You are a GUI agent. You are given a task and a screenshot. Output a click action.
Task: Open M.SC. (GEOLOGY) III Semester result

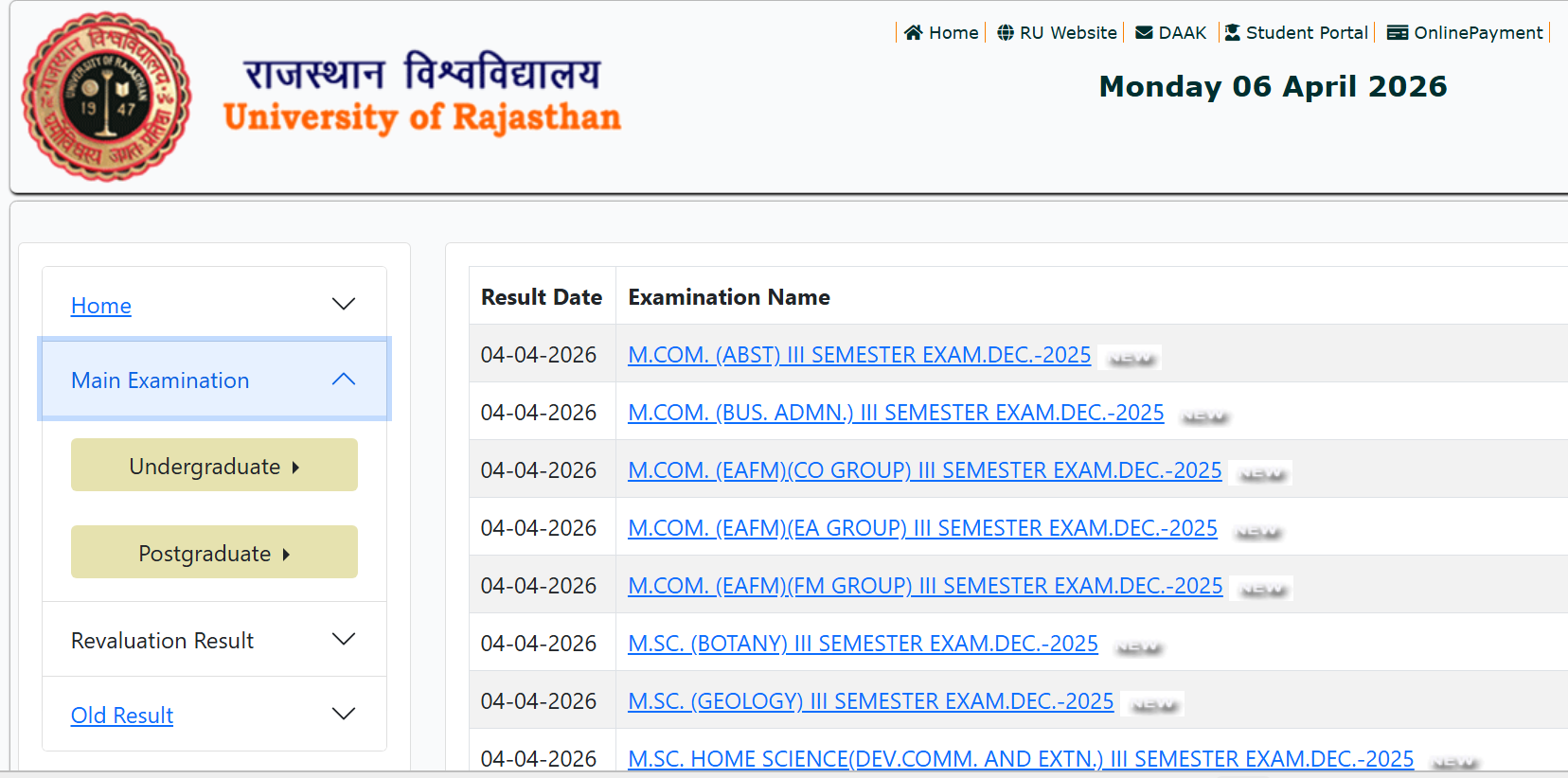coord(870,701)
